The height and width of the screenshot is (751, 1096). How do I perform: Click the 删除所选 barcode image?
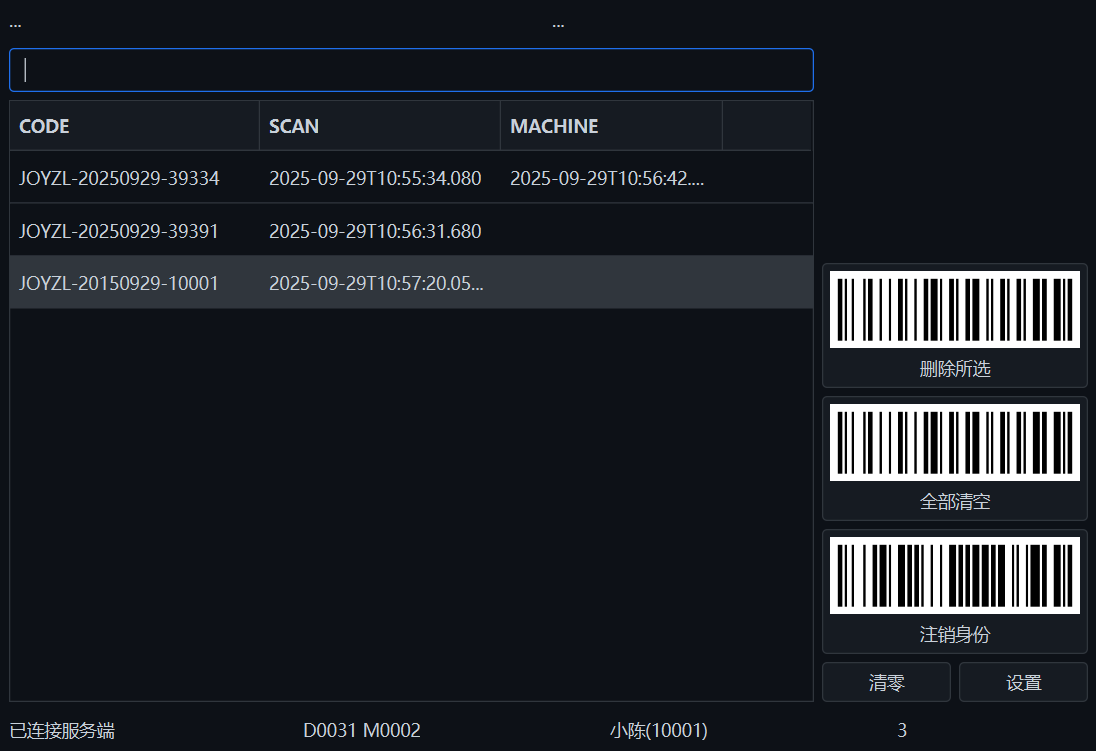pyautogui.click(x=955, y=309)
